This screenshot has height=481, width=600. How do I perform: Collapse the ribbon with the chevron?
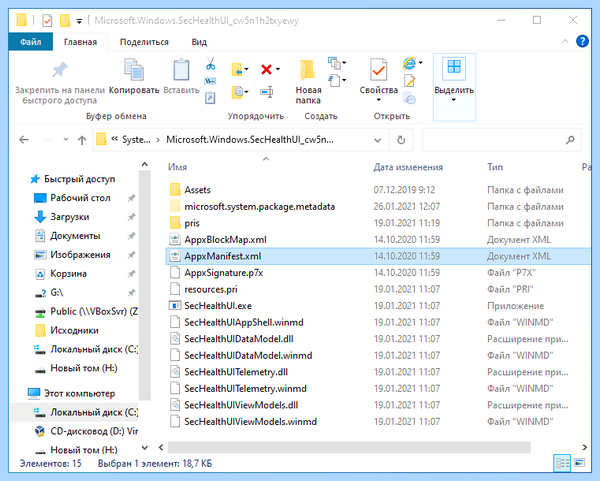(565, 41)
